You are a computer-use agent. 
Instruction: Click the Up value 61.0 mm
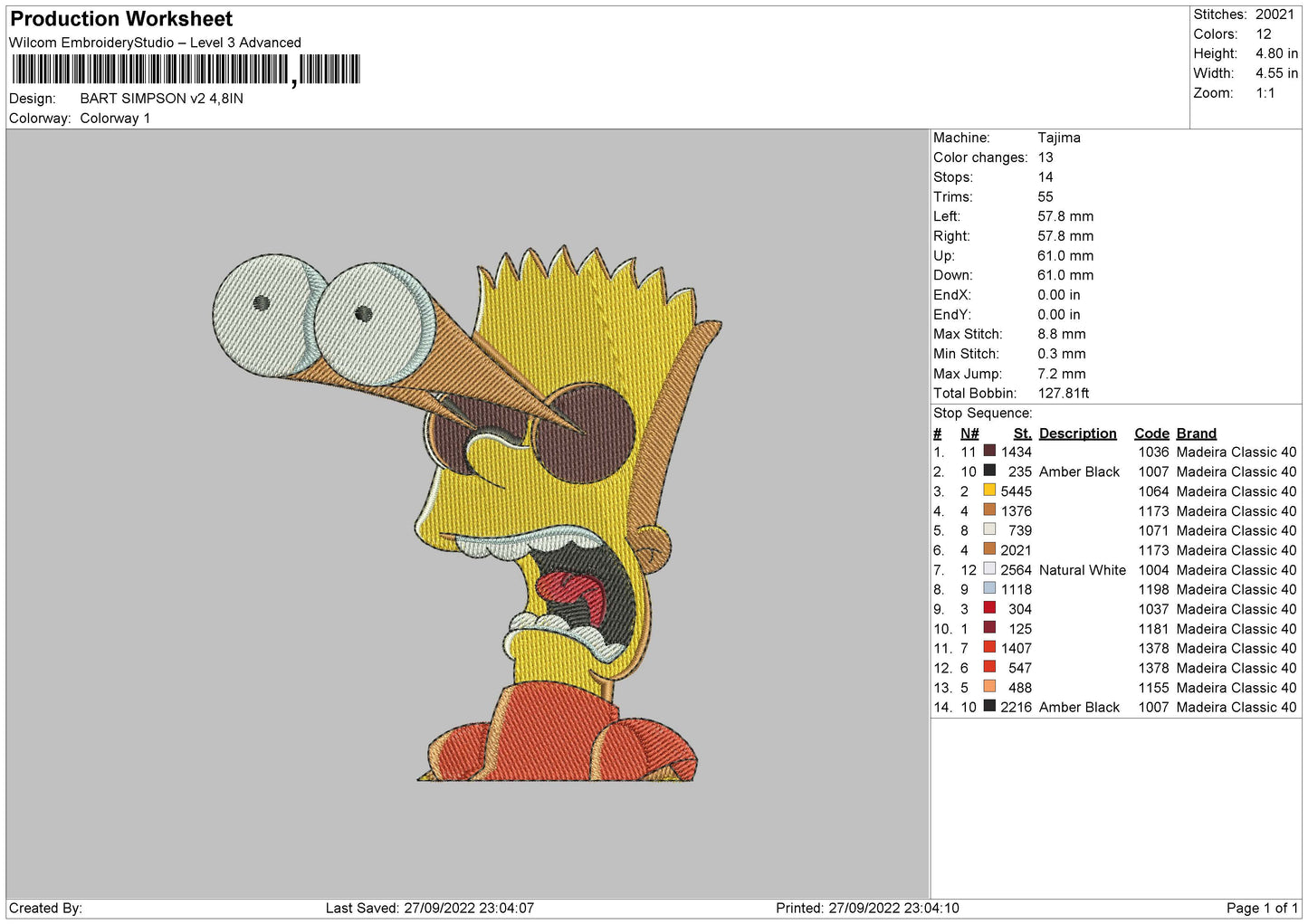(x=1065, y=256)
